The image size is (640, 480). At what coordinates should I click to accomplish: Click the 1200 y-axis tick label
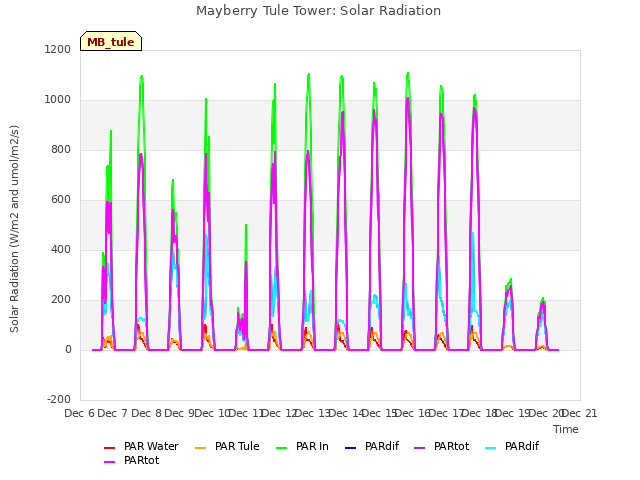[x=58, y=49]
